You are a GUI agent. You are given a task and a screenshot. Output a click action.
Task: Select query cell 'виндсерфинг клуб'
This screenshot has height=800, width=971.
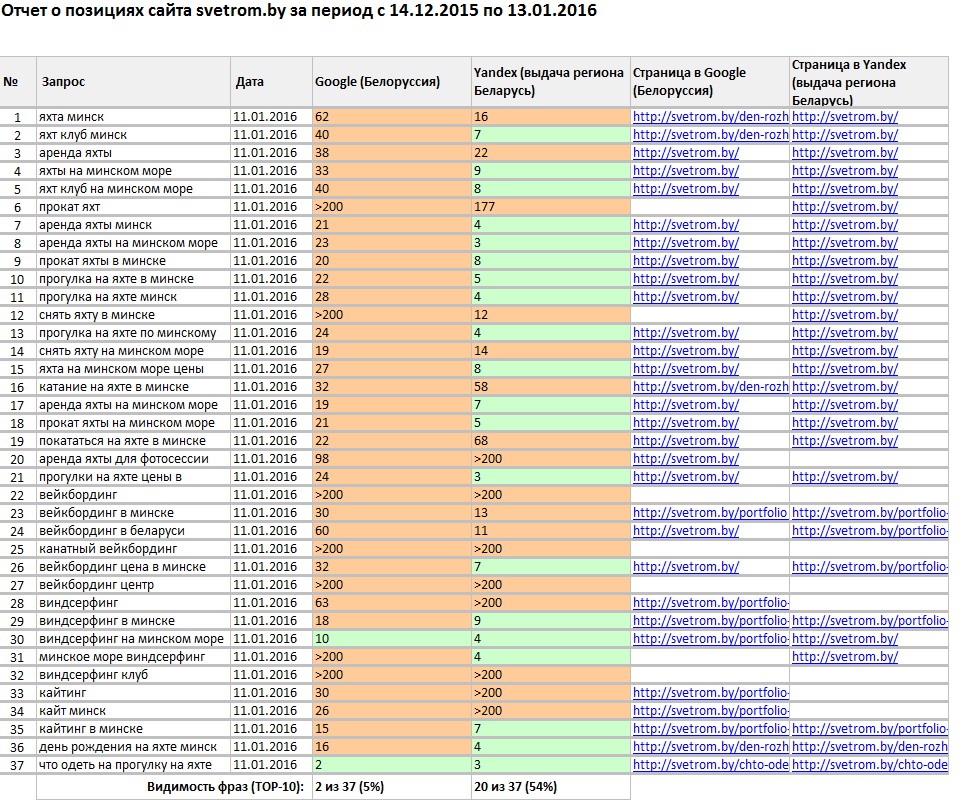(133, 674)
